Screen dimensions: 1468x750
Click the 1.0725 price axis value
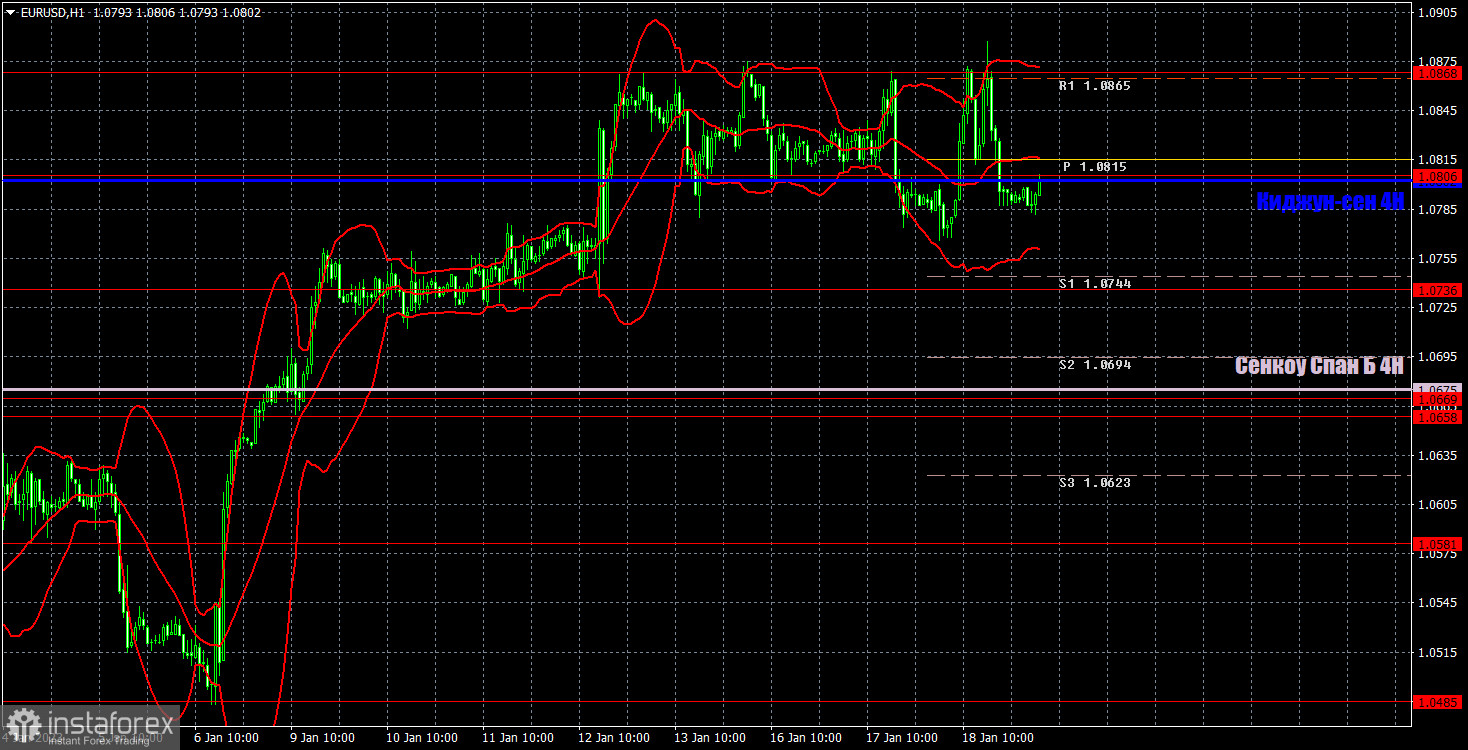coord(1438,308)
